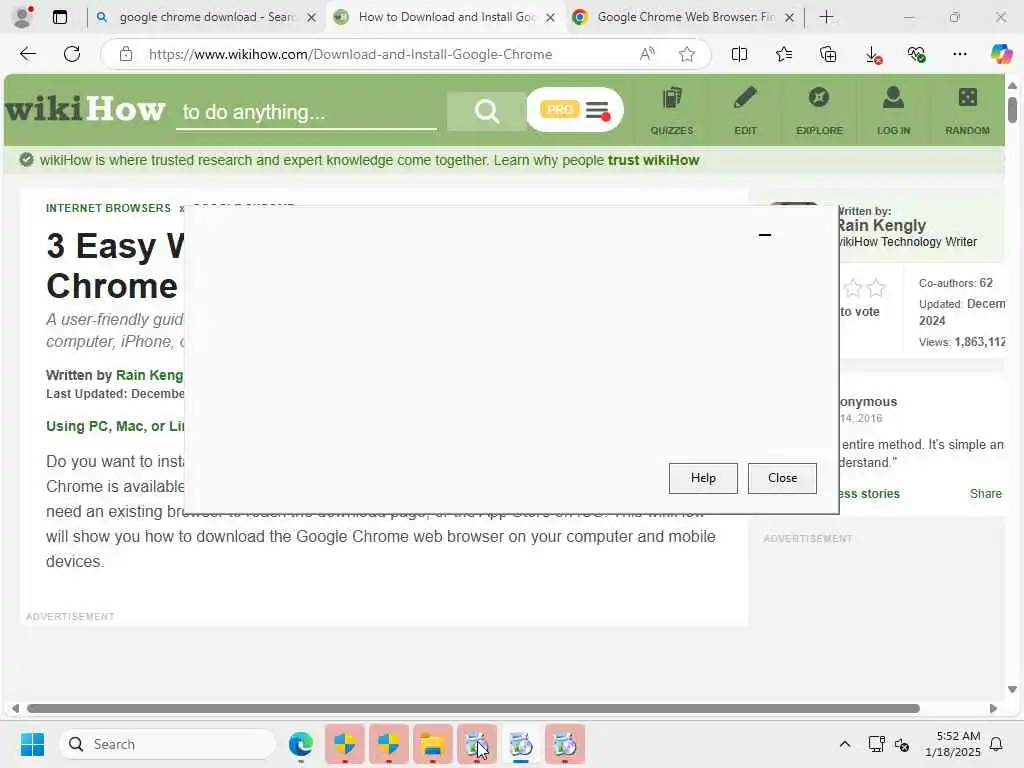The image size is (1024, 768).
Task: Click the Help button in dialog
Action: [x=703, y=478]
